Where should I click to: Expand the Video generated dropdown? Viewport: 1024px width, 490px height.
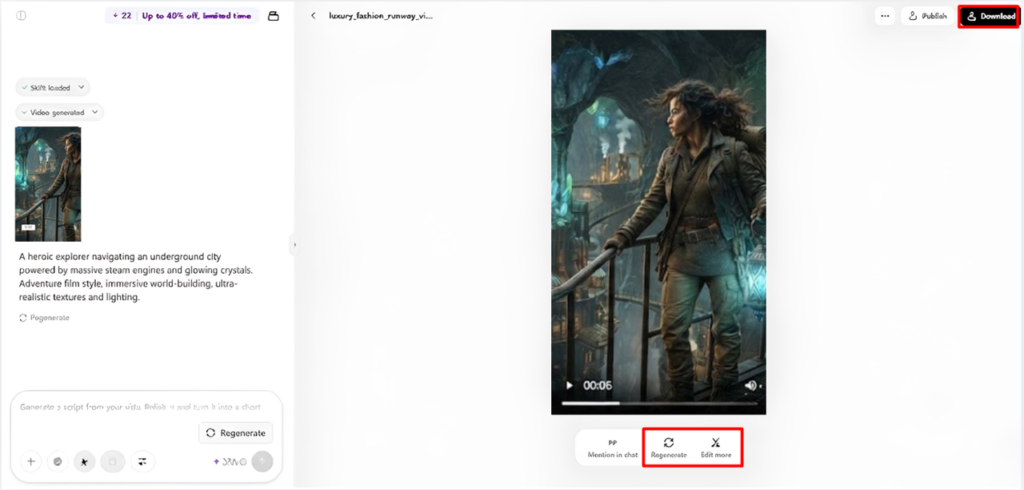click(59, 112)
